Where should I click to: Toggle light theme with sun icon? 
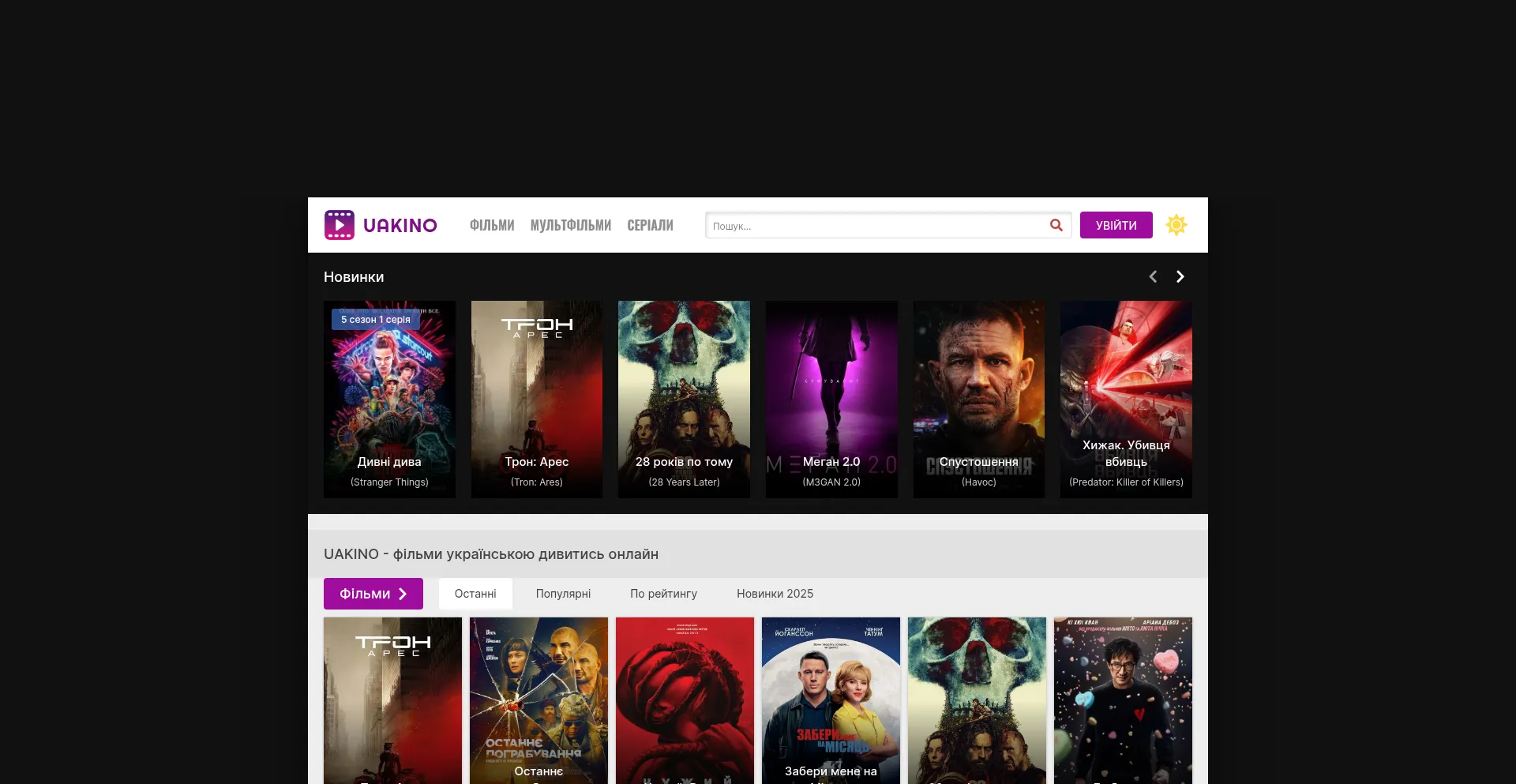pos(1176,225)
